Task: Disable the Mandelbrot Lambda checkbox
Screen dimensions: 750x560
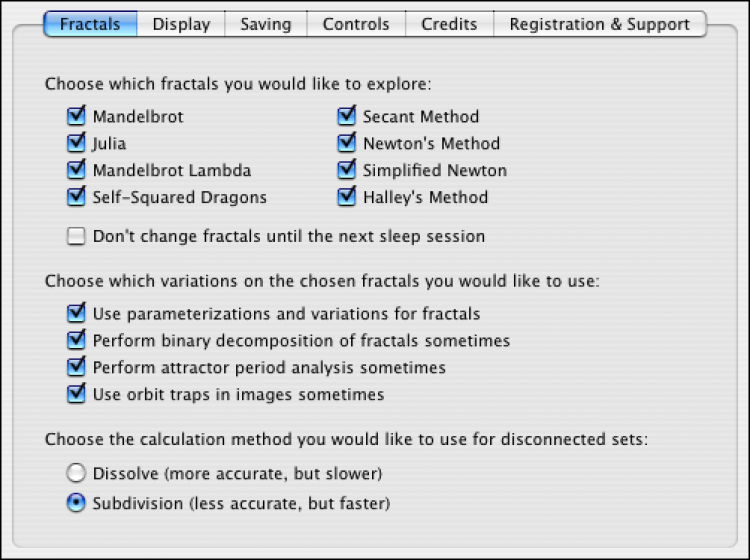Action: click(x=77, y=171)
